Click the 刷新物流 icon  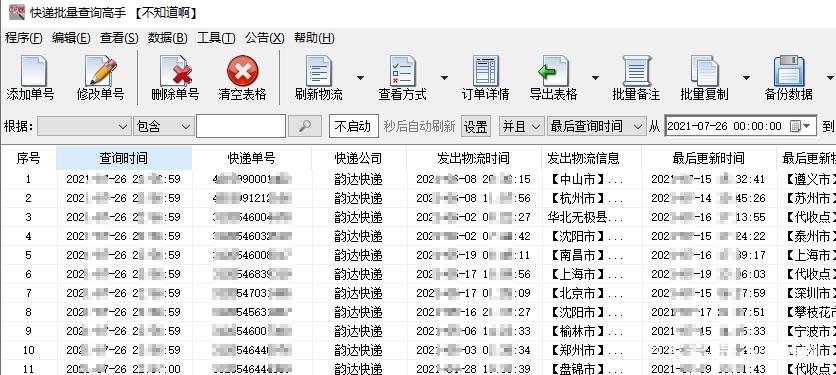point(319,71)
